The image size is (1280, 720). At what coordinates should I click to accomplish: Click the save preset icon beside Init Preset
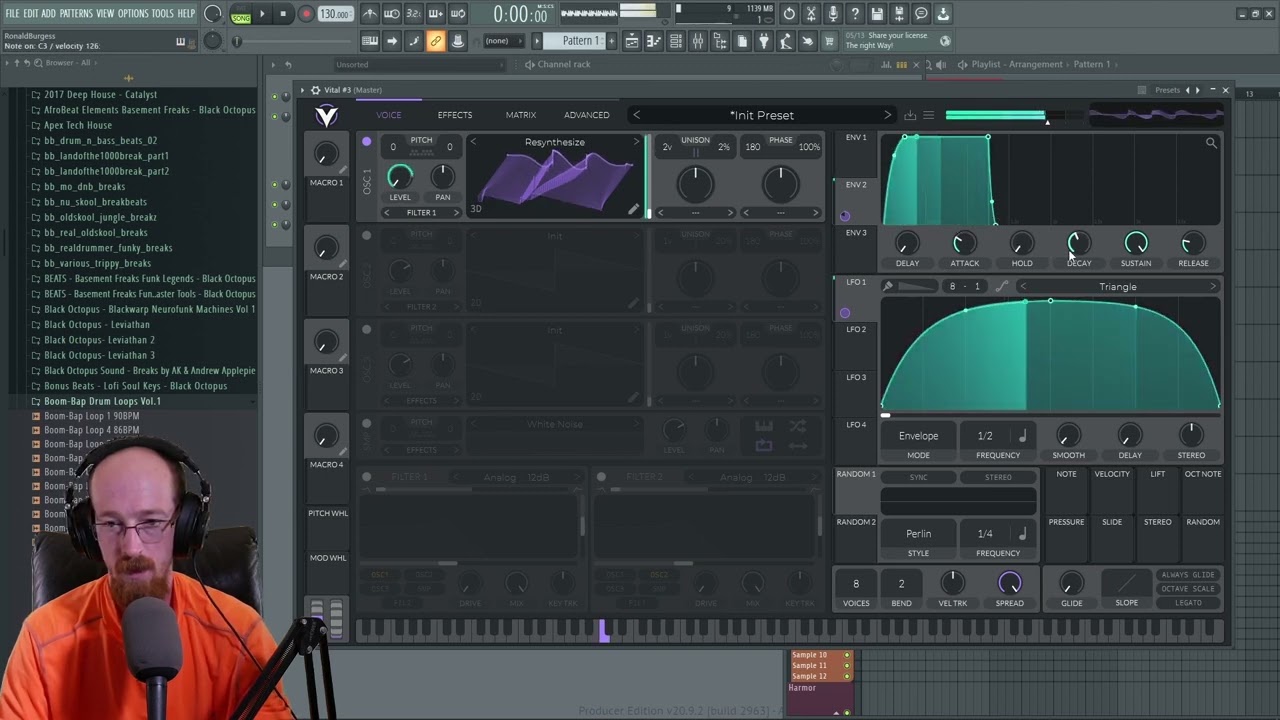(x=910, y=115)
